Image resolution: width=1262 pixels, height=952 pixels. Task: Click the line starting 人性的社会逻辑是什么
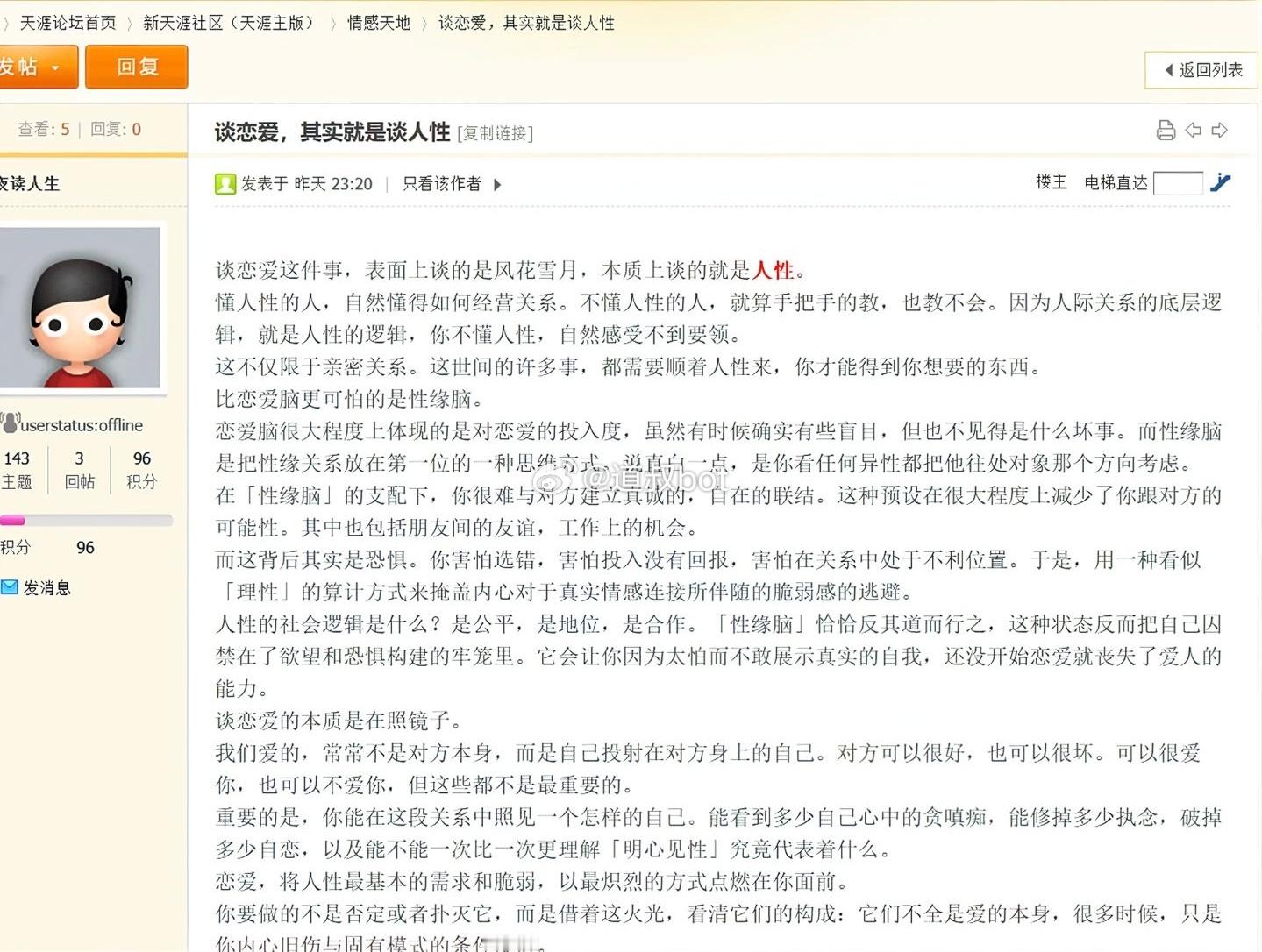[x=719, y=624]
